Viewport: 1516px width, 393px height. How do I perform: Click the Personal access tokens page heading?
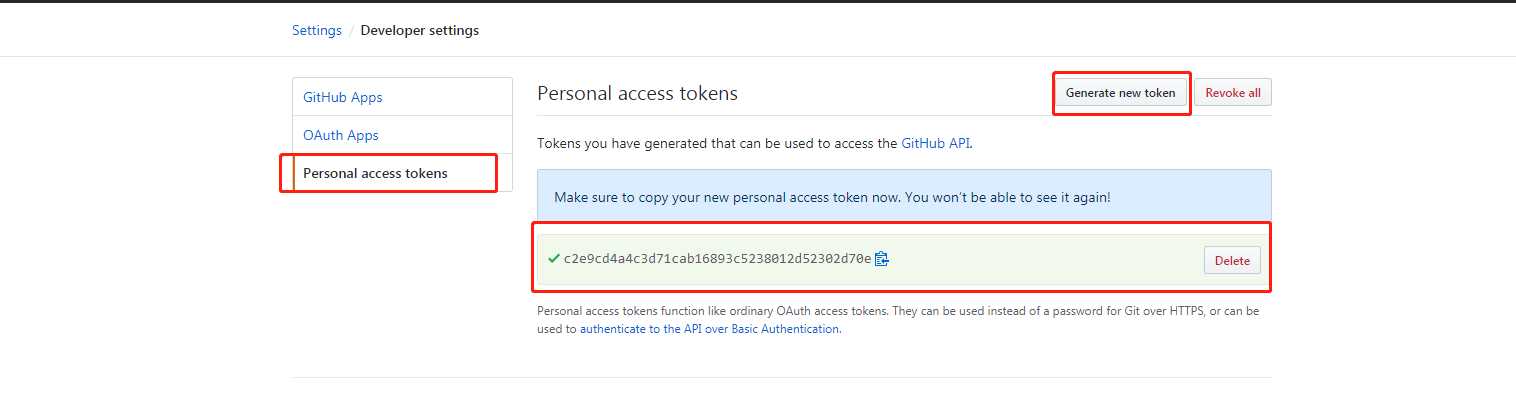tap(637, 93)
